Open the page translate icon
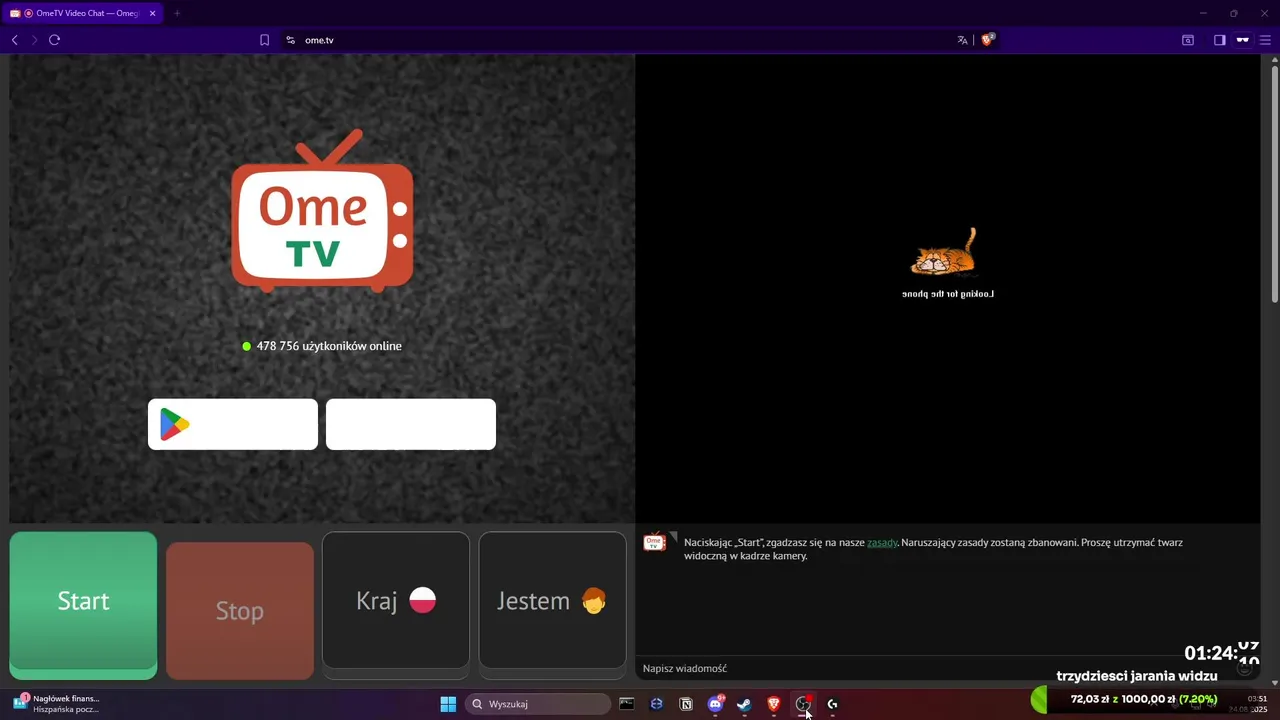 click(962, 40)
